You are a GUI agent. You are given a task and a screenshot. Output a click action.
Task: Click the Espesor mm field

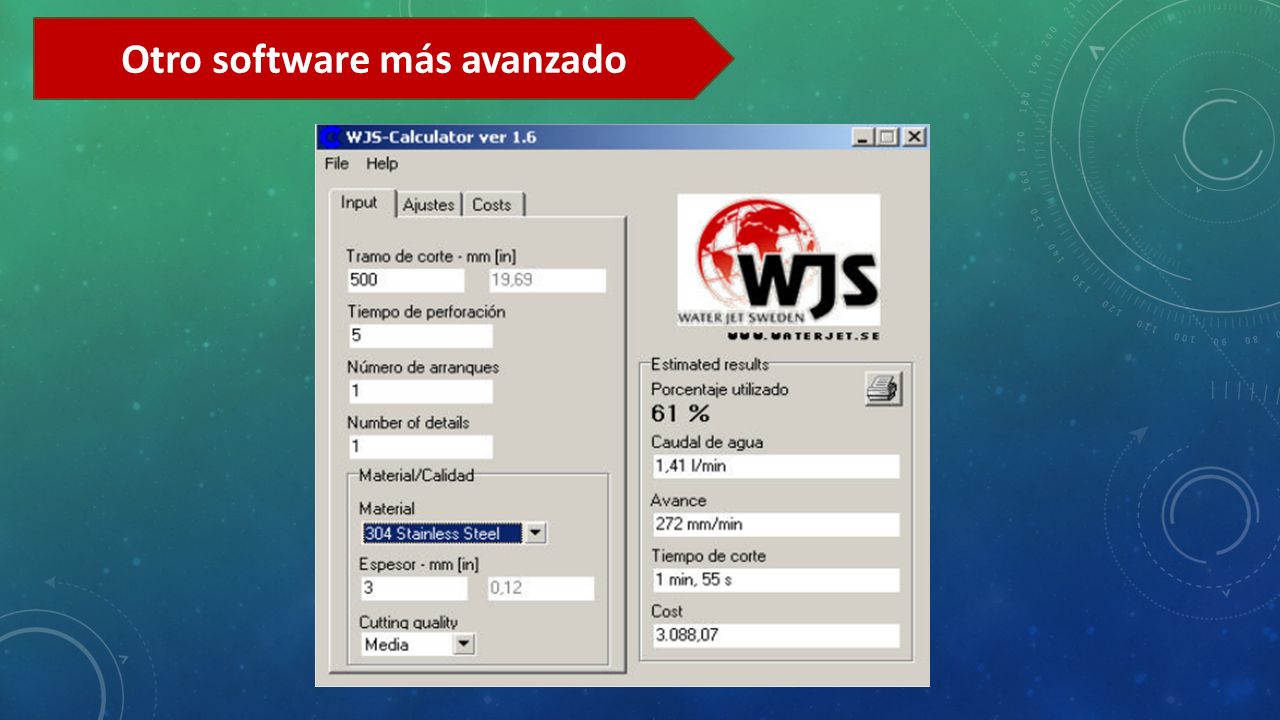(413, 588)
